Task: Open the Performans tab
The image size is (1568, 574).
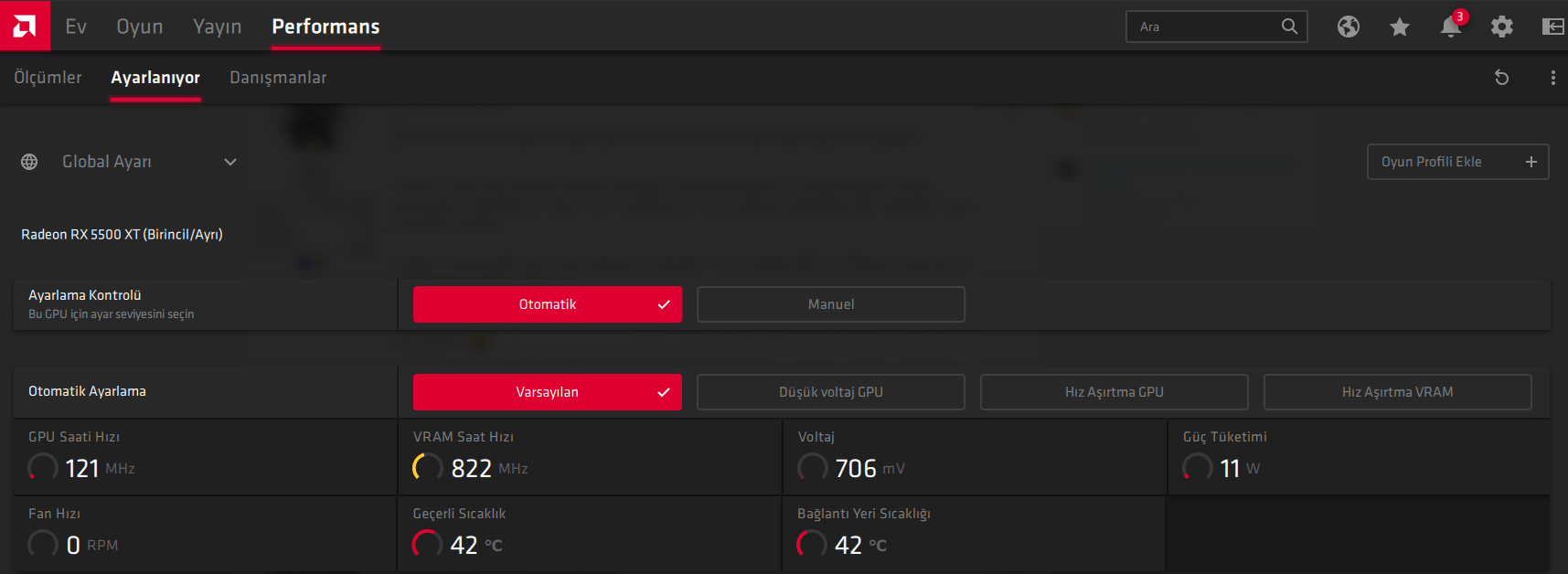Action: pos(325,27)
